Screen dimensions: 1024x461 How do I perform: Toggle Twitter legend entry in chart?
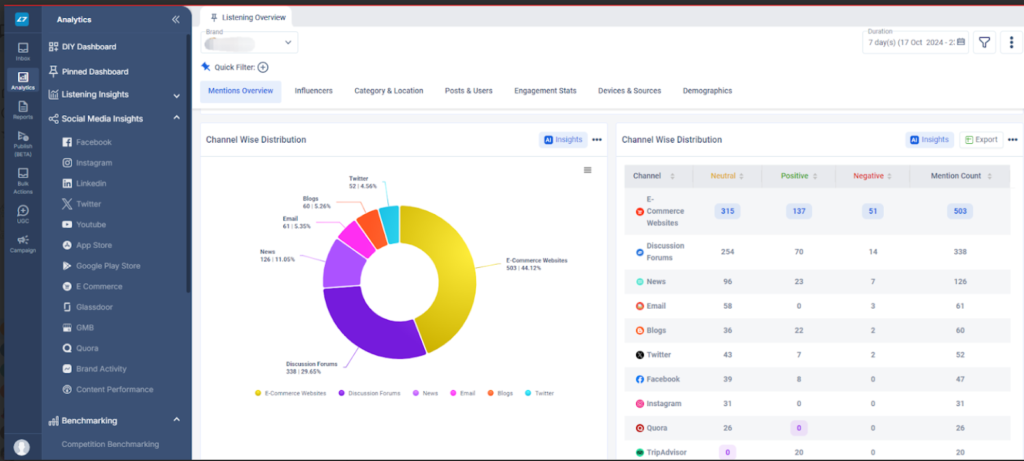click(539, 394)
